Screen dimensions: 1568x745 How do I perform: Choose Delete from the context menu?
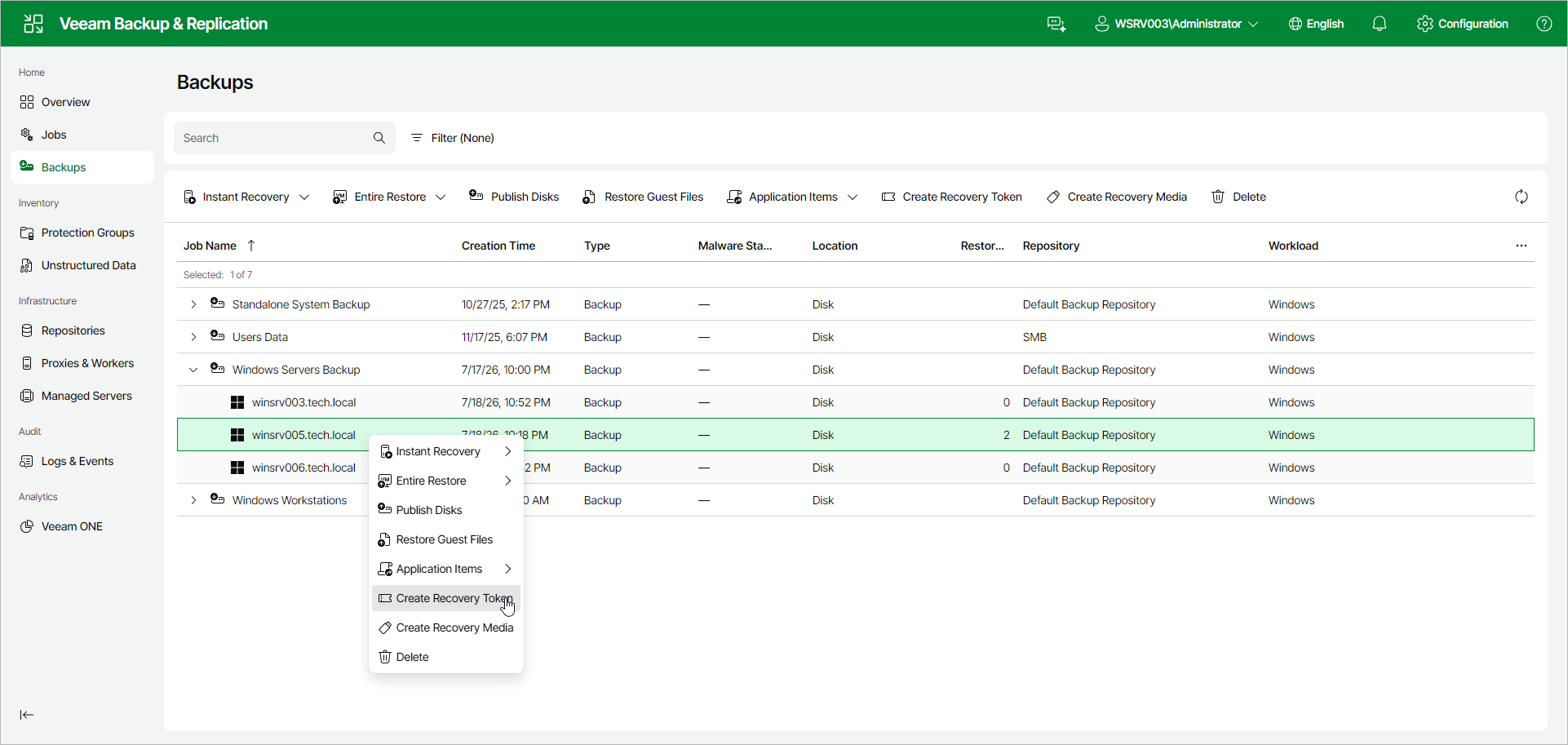pyautogui.click(x=446, y=657)
